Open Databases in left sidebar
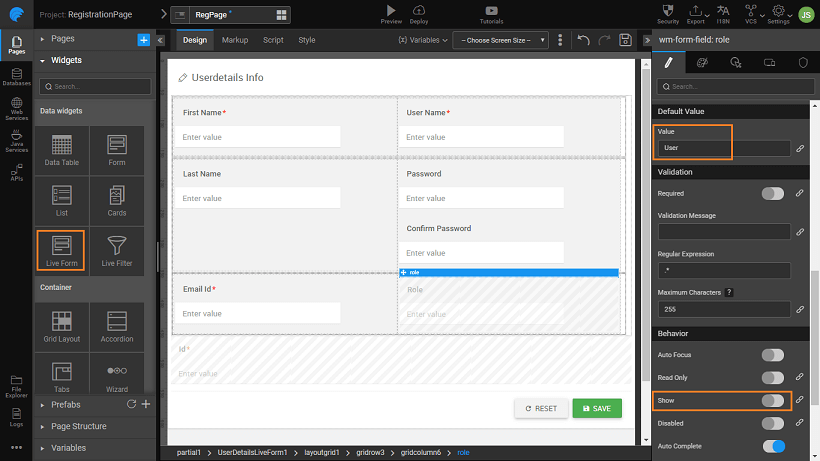The height and width of the screenshot is (461, 820). coord(16,76)
